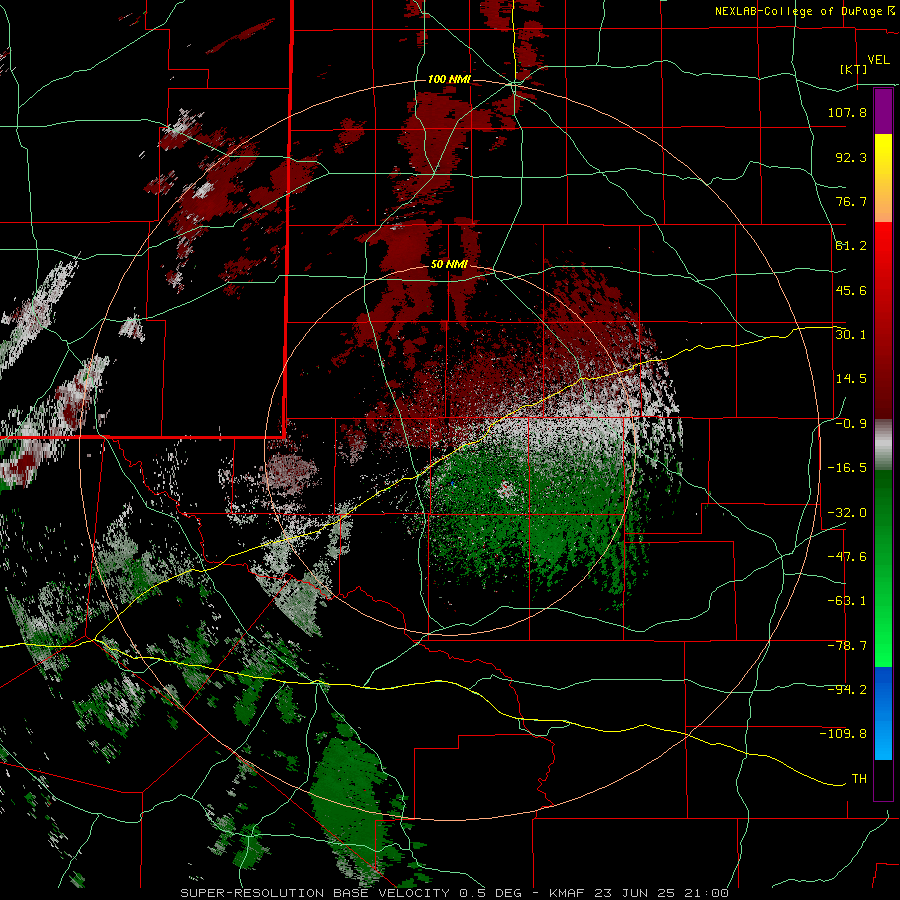Click the [KT] units label

coord(854,69)
